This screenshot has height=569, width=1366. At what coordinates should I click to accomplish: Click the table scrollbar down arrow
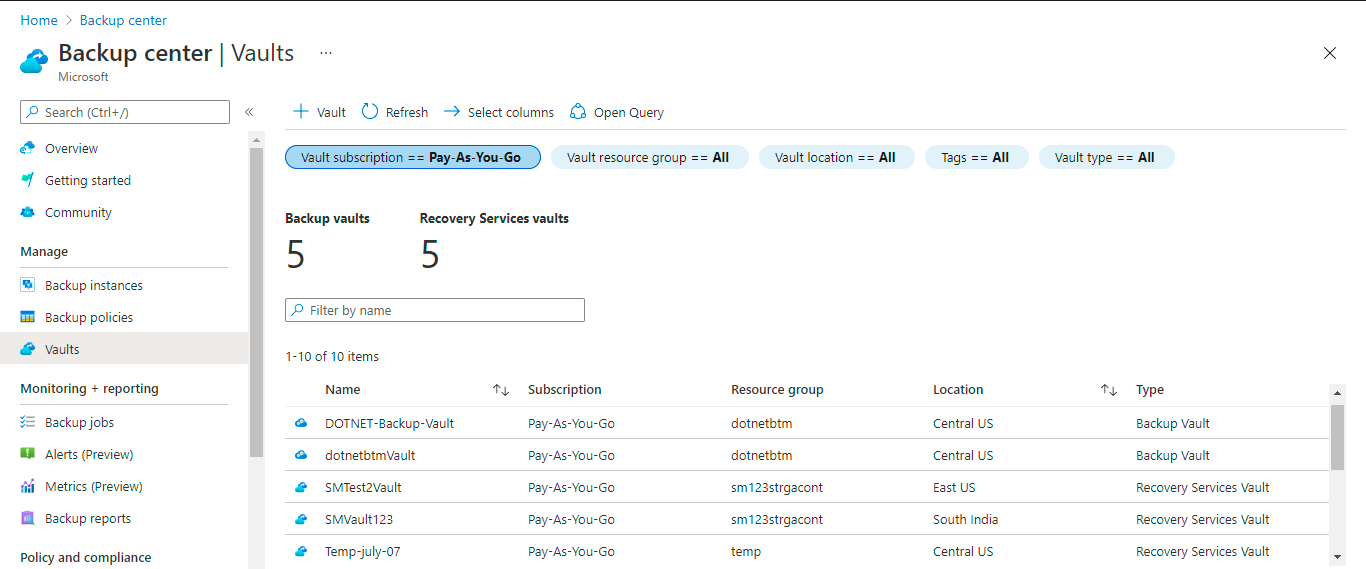(1337, 556)
